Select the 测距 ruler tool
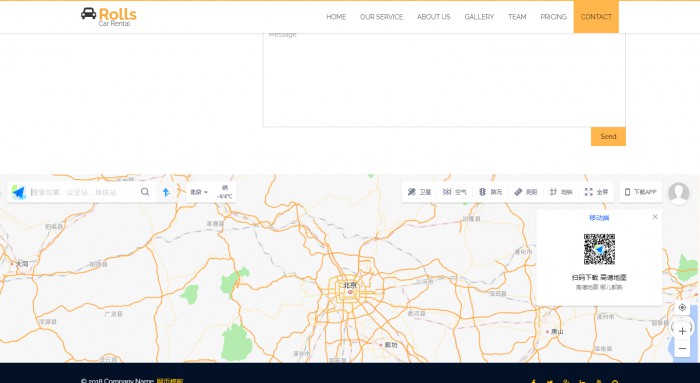Image resolution: width=700 pixels, height=383 pixels. pos(525,192)
